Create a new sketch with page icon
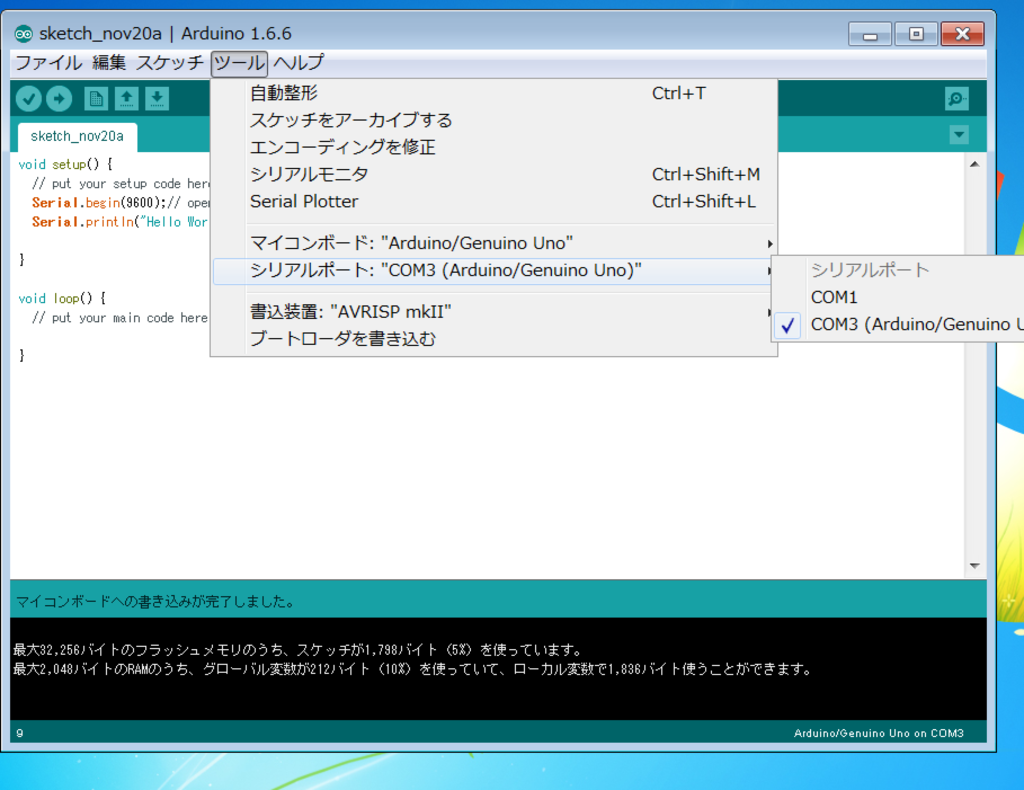The width and height of the screenshot is (1024, 790). pos(96,99)
